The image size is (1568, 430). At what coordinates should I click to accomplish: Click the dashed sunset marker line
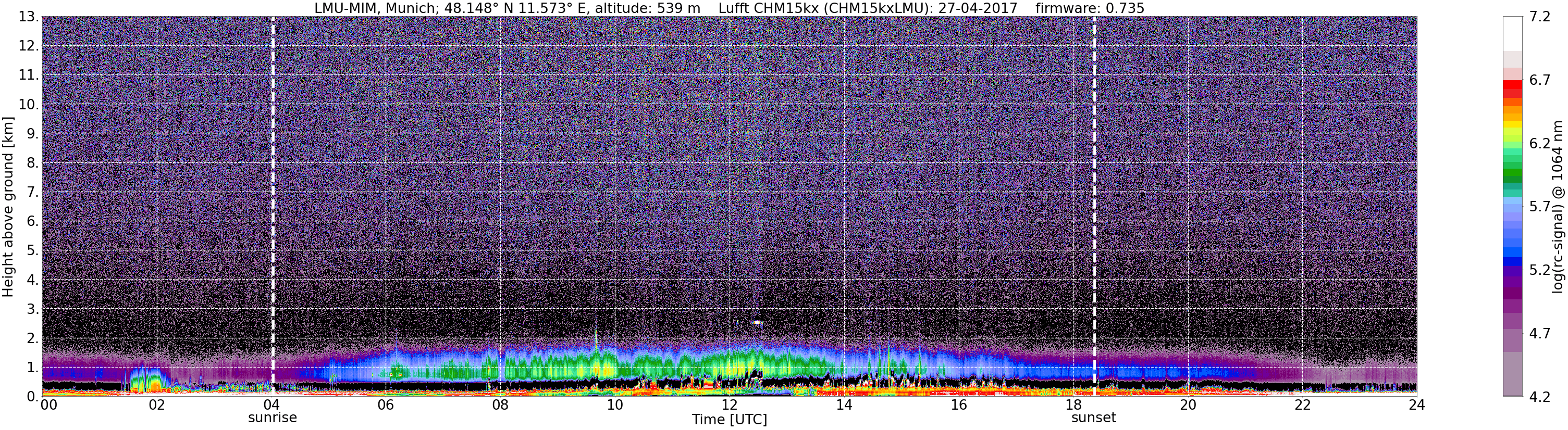click(1094, 206)
